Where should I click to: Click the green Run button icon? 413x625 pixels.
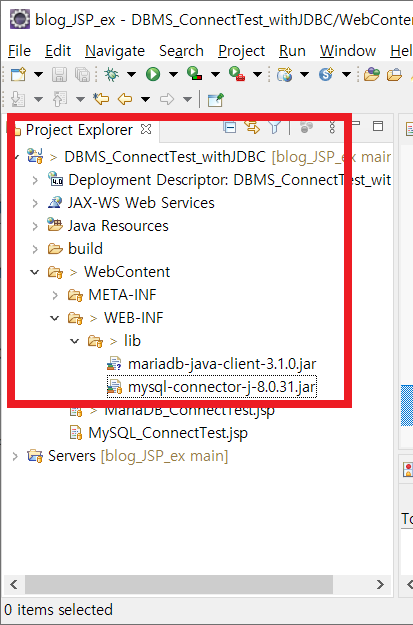153,74
